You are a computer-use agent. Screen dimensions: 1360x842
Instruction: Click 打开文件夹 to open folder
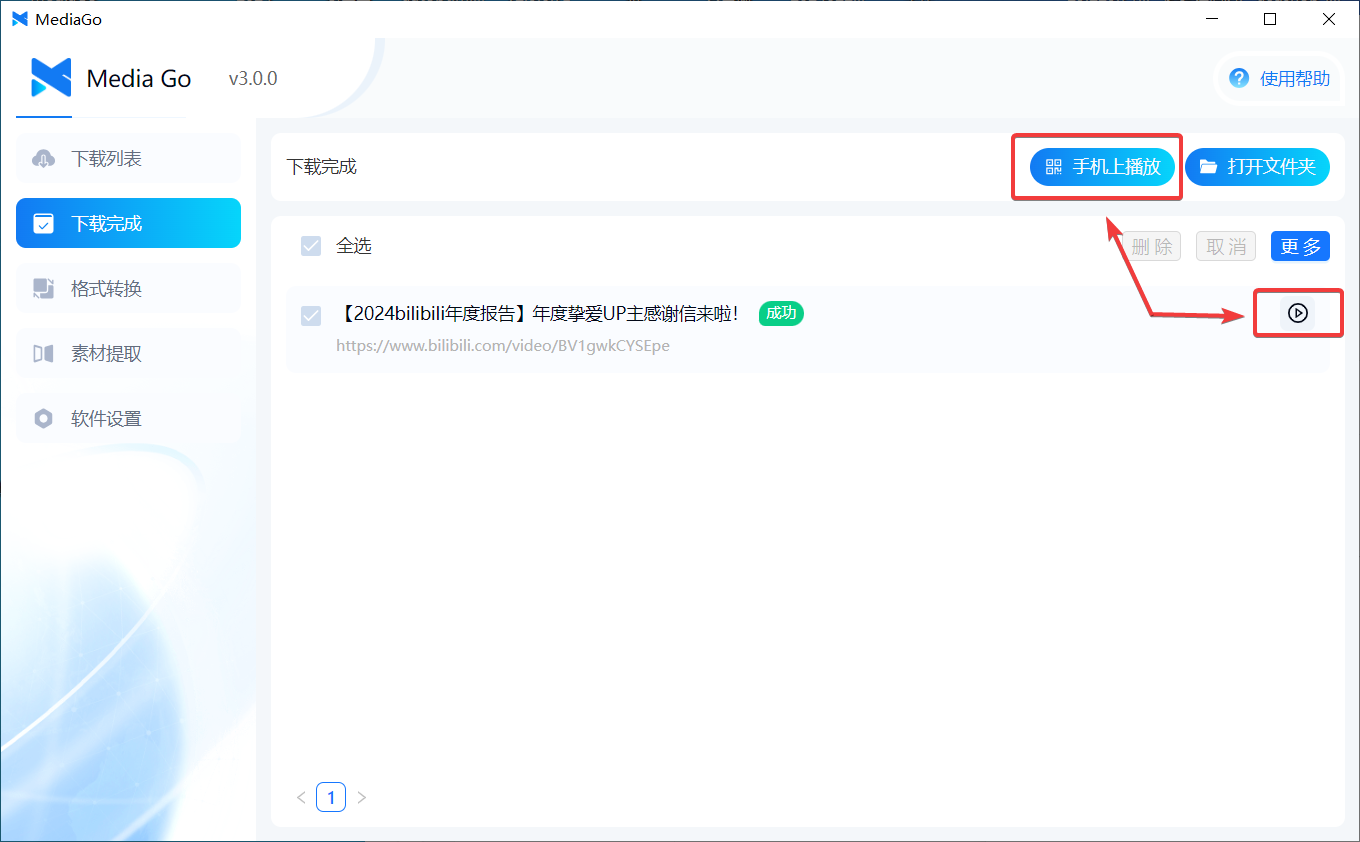[1257, 167]
